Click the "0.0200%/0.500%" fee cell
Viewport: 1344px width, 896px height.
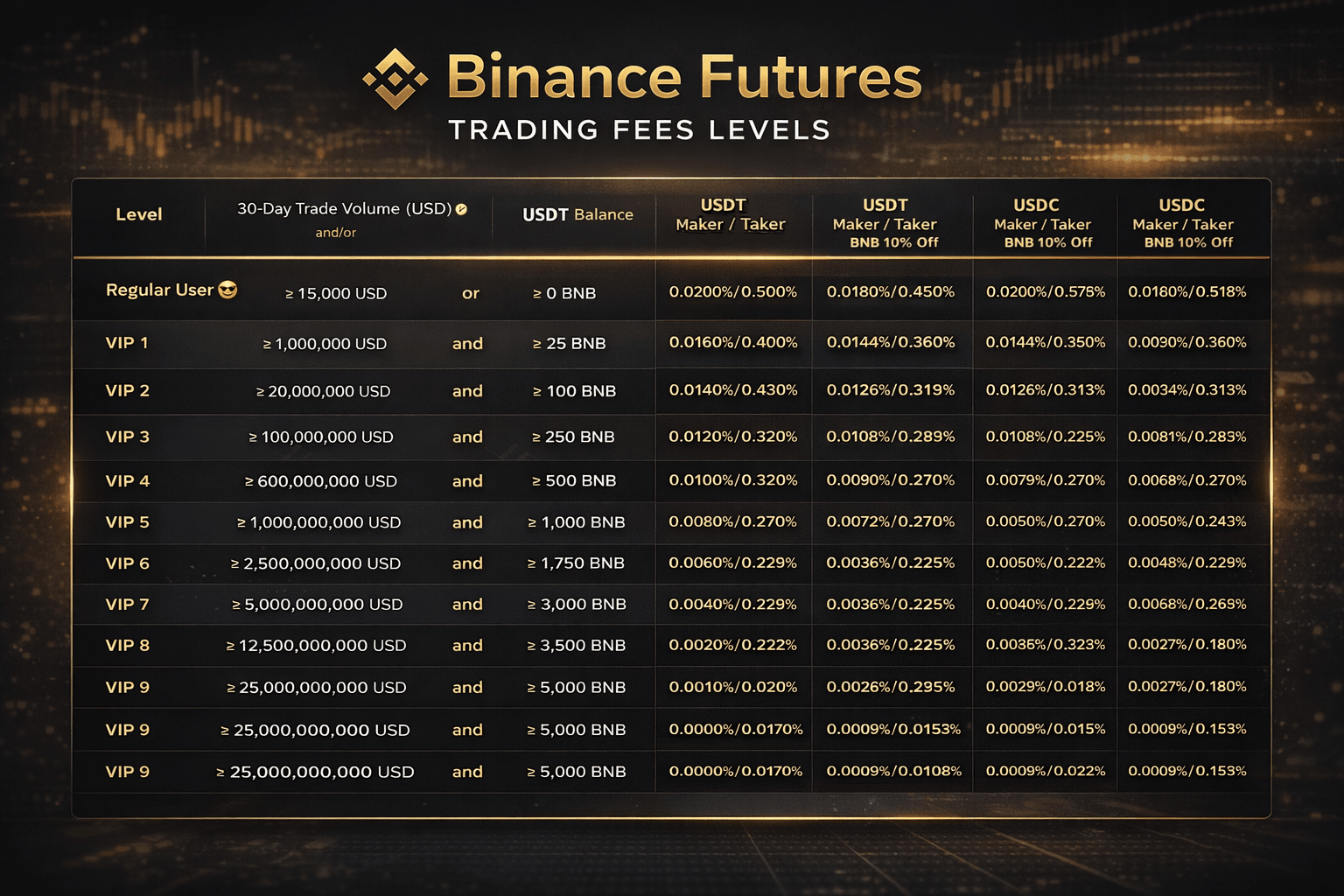pyautogui.click(x=733, y=291)
